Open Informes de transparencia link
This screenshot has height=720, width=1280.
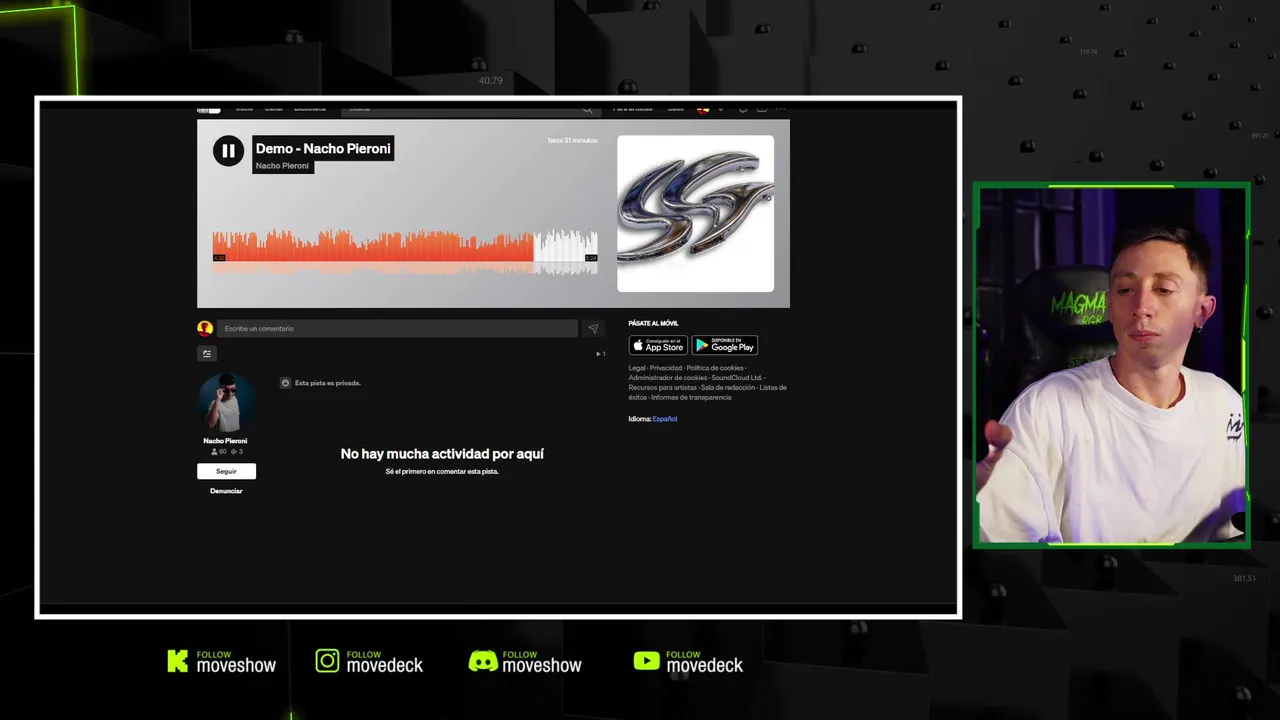[x=691, y=398]
